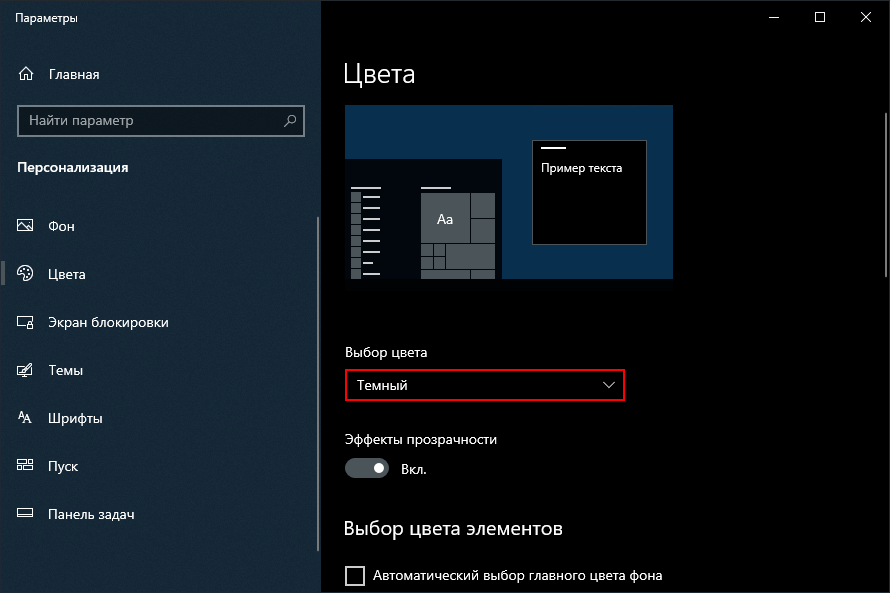890x593 pixels.
Task: Click the Экран блокировки icon
Action: (x=25, y=322)
